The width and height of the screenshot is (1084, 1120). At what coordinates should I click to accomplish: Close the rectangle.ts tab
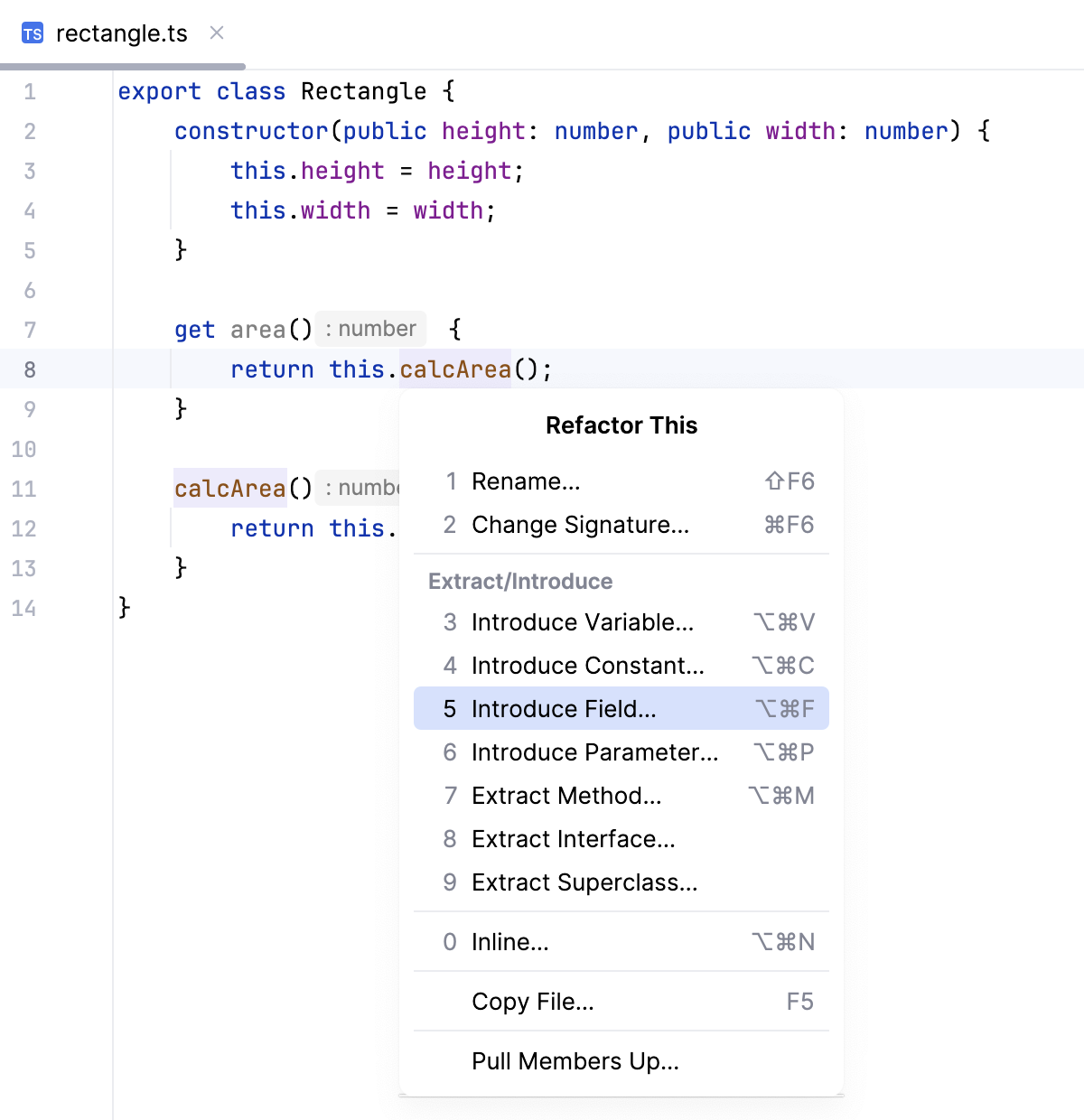216,33
